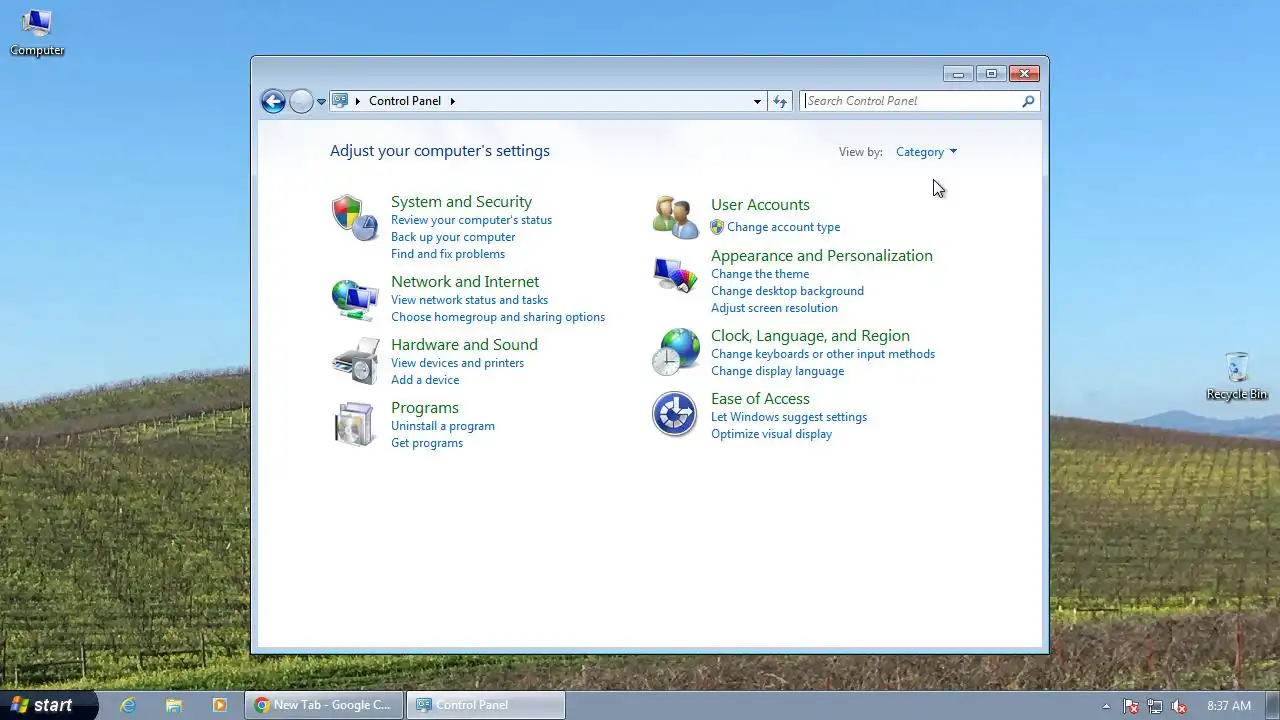Screen dimensions: 1280x720
Task: Launch Windows Media Player from taskbar
Action: click(x=220, y=705)
